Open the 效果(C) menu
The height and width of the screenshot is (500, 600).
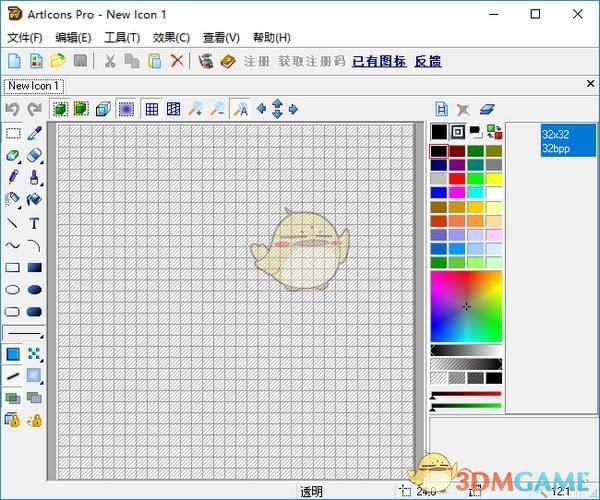(x=171, y=37)
